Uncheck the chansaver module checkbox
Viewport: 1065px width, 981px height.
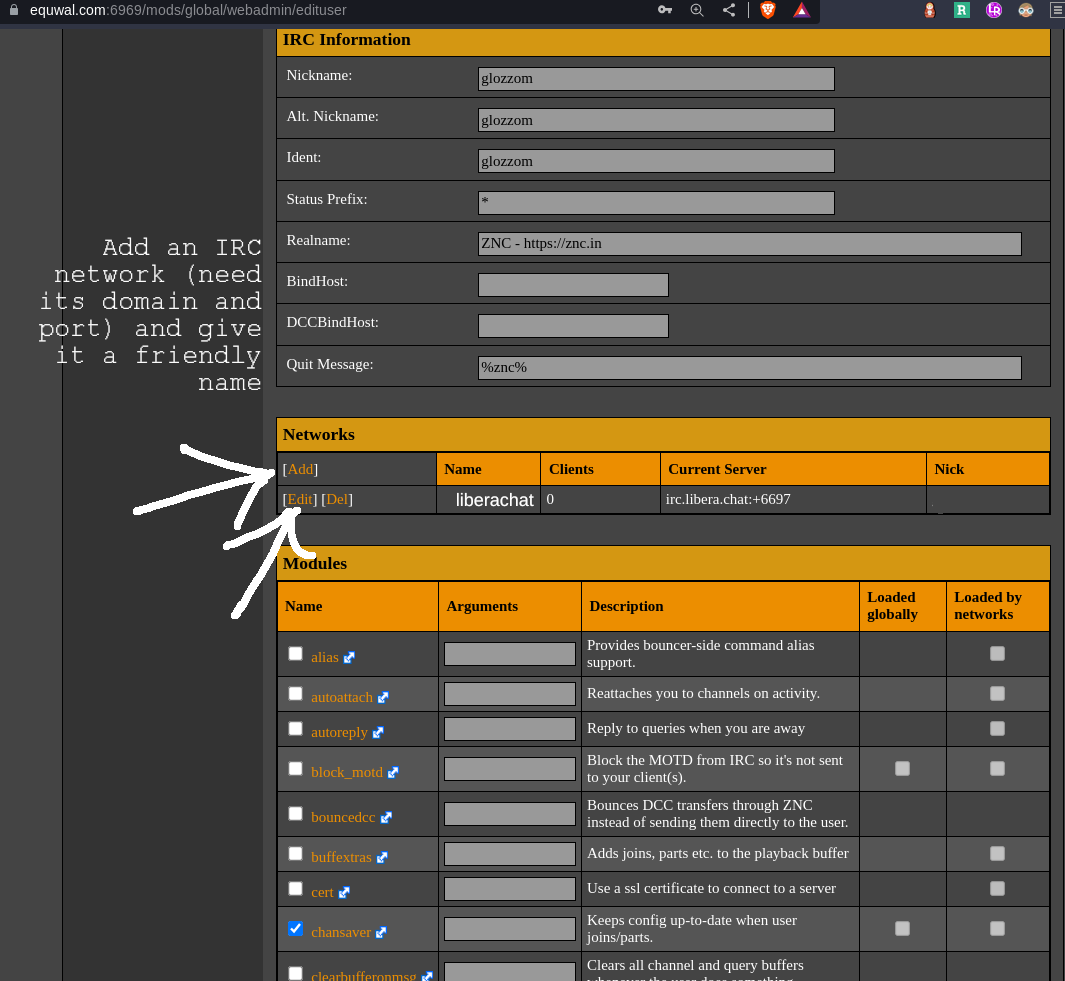pos(295,929)
